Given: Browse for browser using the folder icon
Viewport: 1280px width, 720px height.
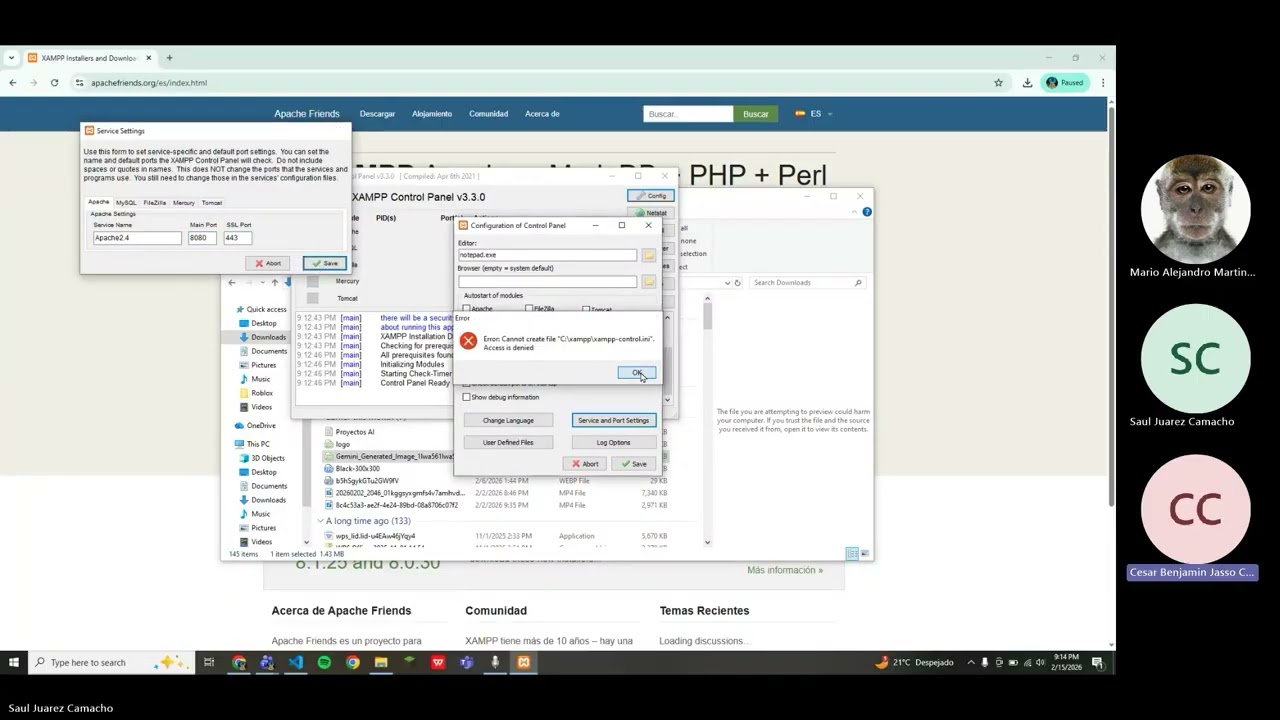Looking at the screenshot, I should [649, 281].
